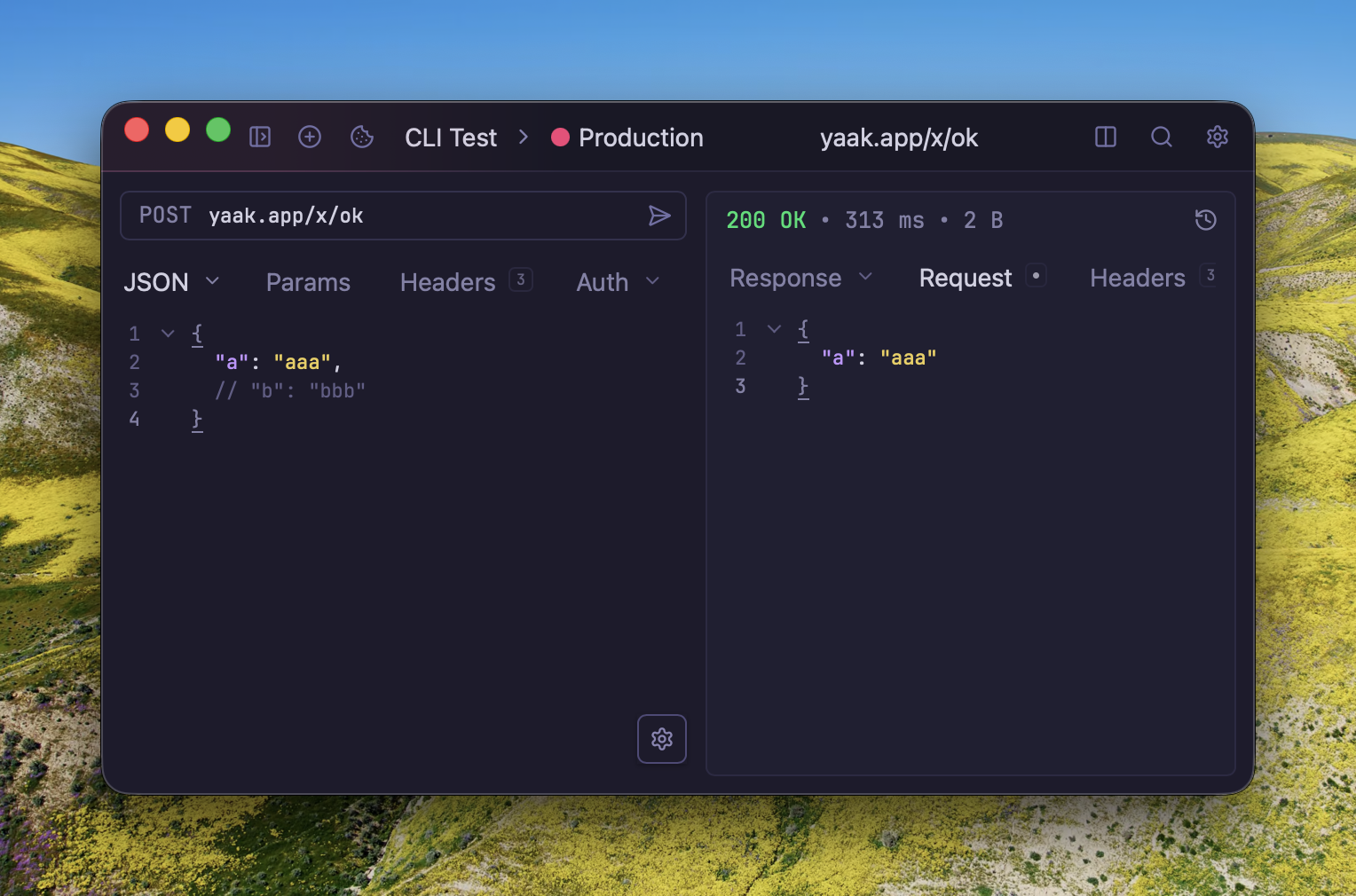Open the JSON body type dropdown

[171, 282]
